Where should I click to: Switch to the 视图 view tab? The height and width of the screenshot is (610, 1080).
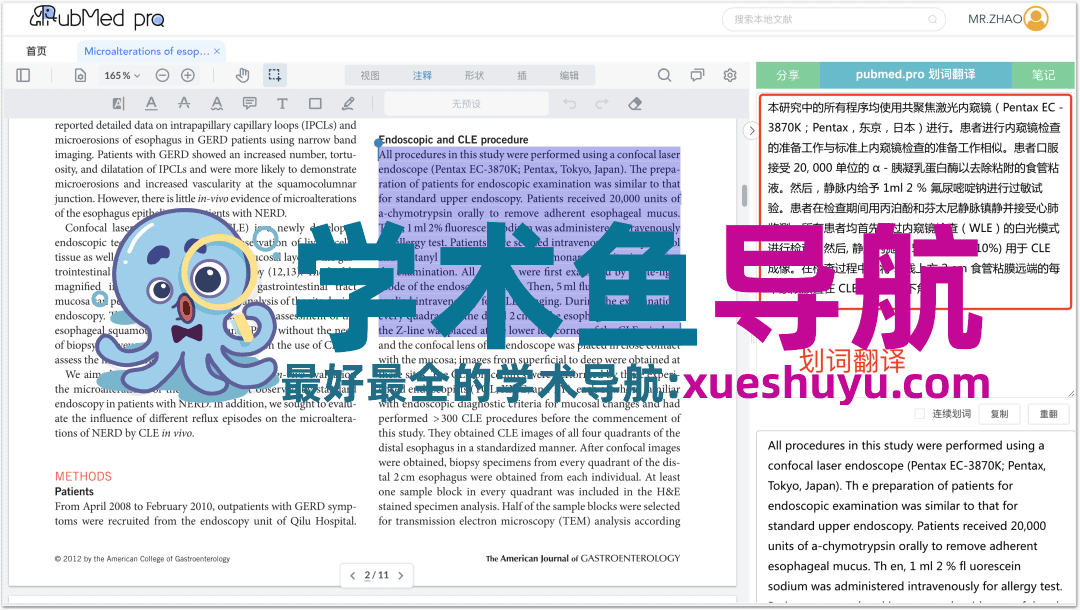(x=371, y=75)
